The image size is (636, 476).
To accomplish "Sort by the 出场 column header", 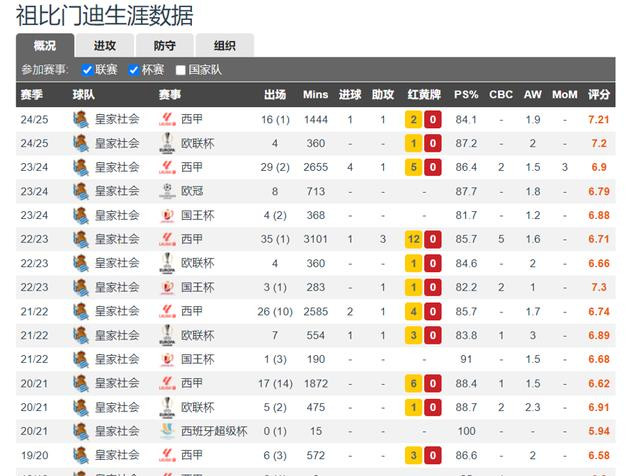I will pos(275,94).
